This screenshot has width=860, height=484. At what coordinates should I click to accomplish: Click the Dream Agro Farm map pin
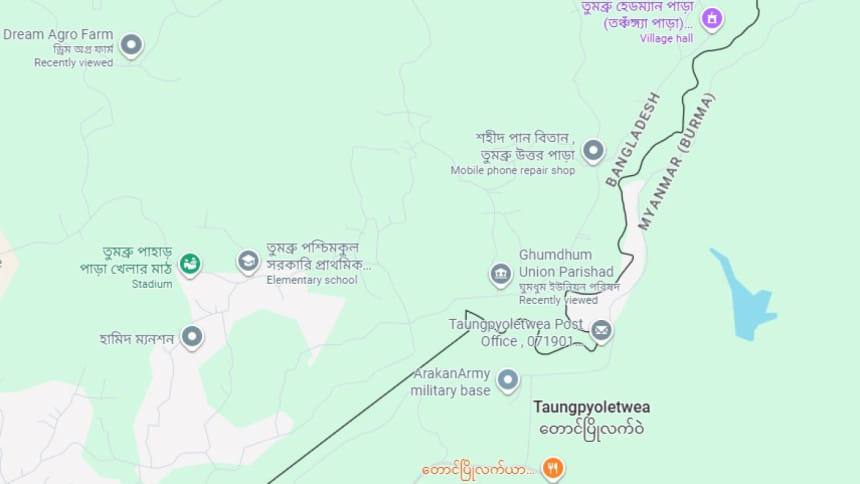coord(131,46)
